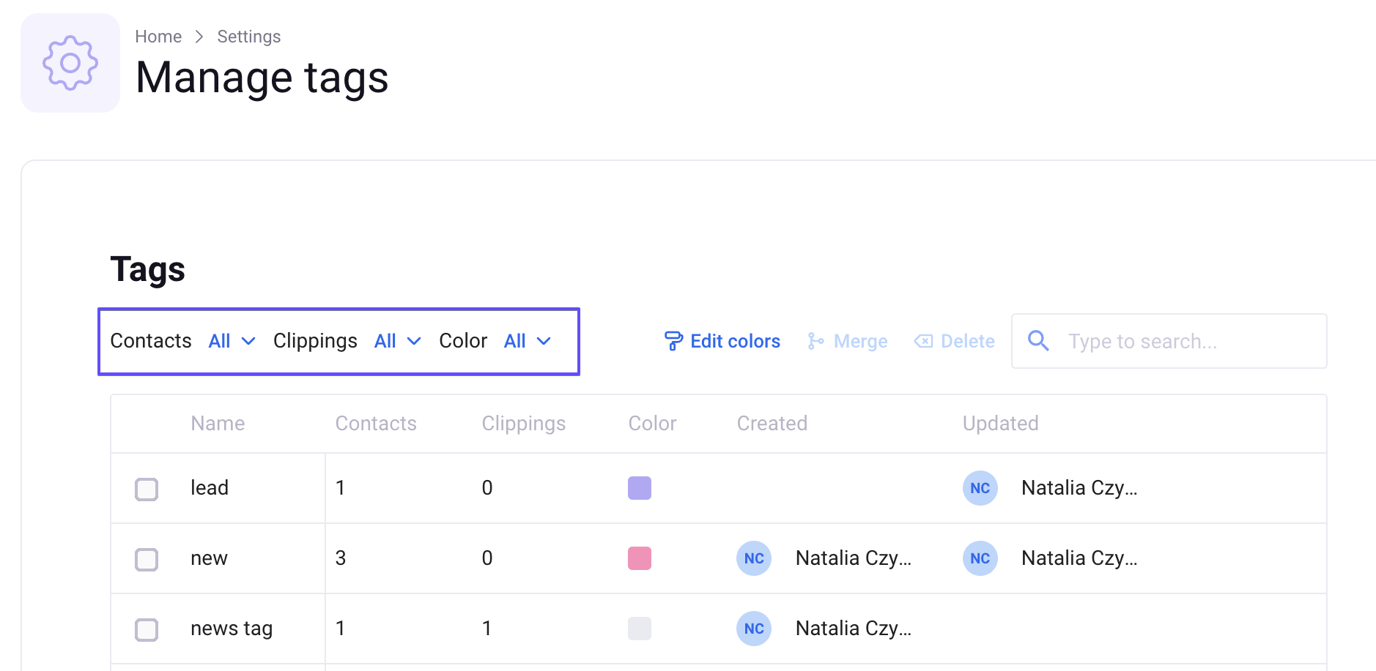This screenshot has height=671, width=1376.
Task: Click Natalia Czy… in the news tag row
Action: [x=853, y=628]
